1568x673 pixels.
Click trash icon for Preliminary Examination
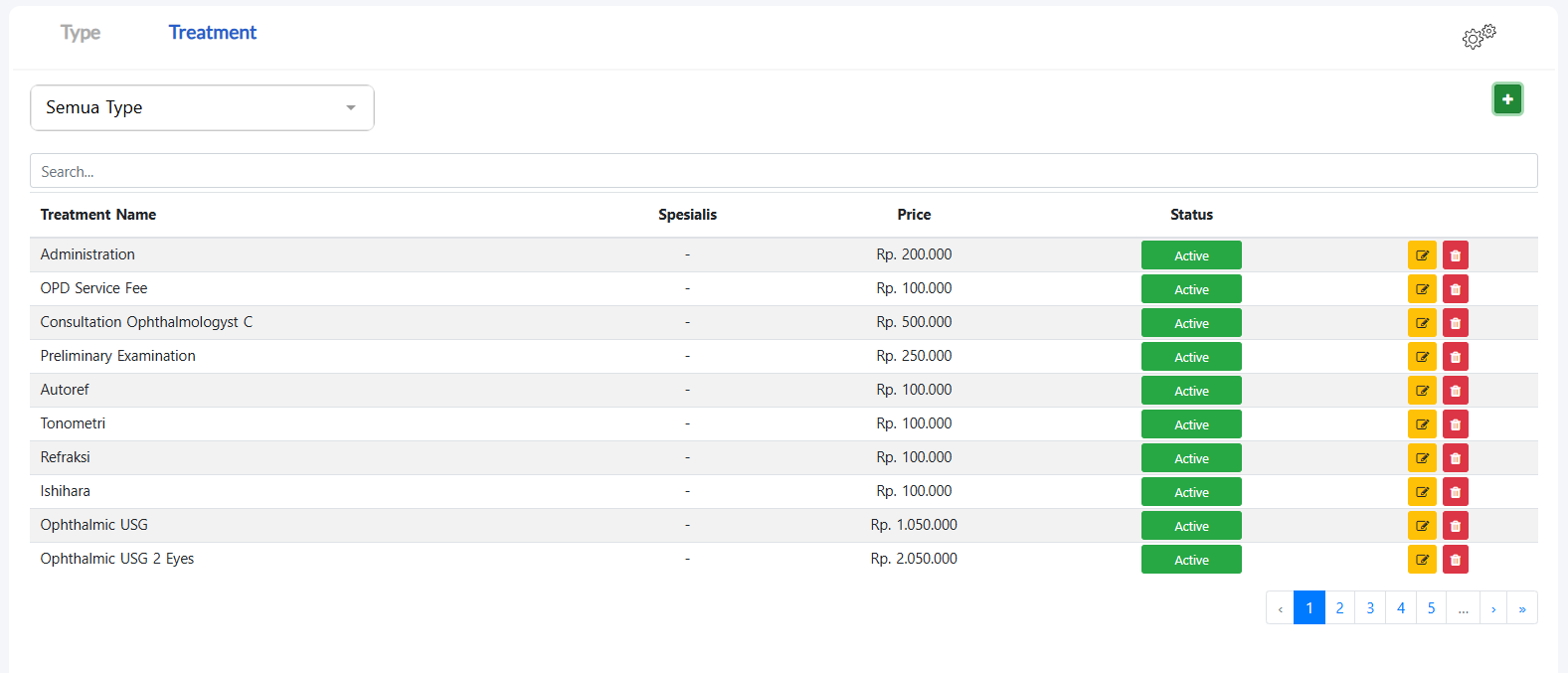(1455, 357)
